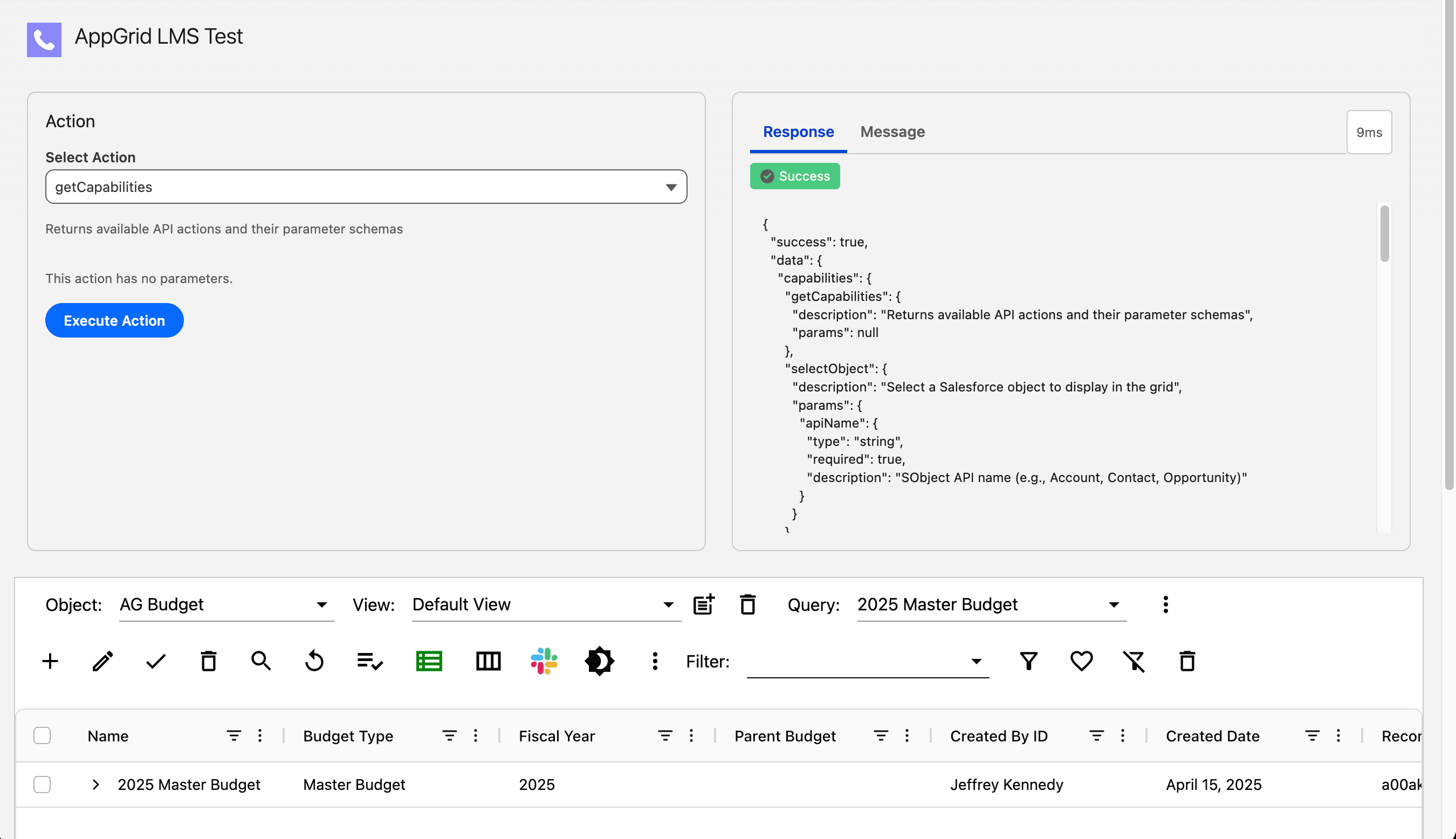
Task: Click the Name column filter icon
Action: 233,736
